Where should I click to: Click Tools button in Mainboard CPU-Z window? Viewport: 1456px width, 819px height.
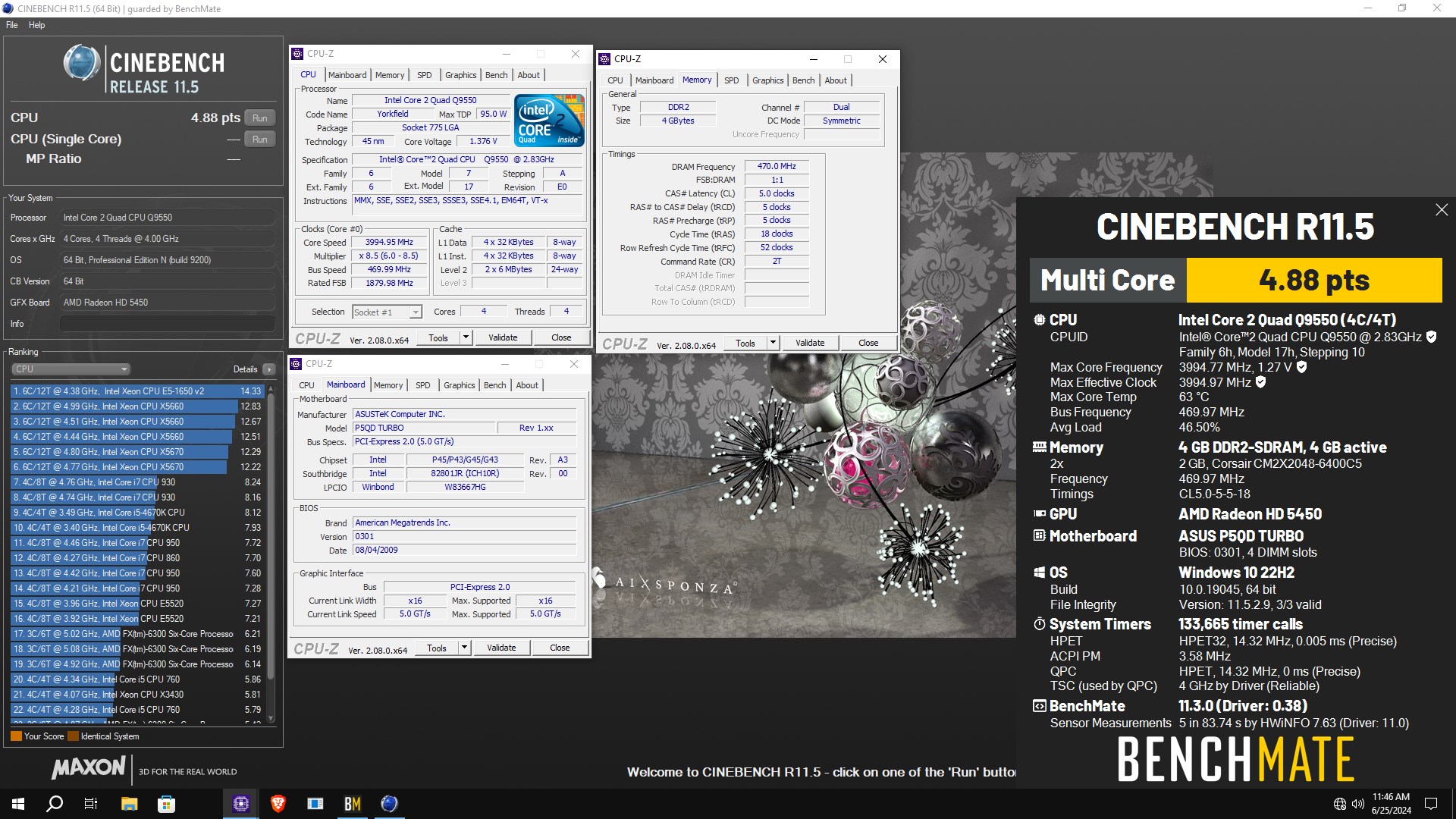click(437, 648)
